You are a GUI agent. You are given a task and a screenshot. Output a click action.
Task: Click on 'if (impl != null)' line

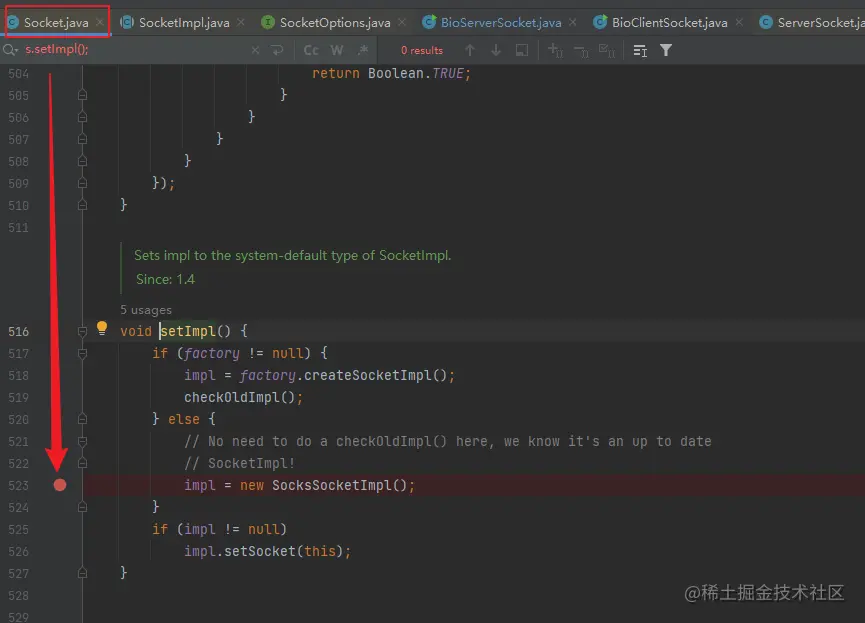point(220,529)
